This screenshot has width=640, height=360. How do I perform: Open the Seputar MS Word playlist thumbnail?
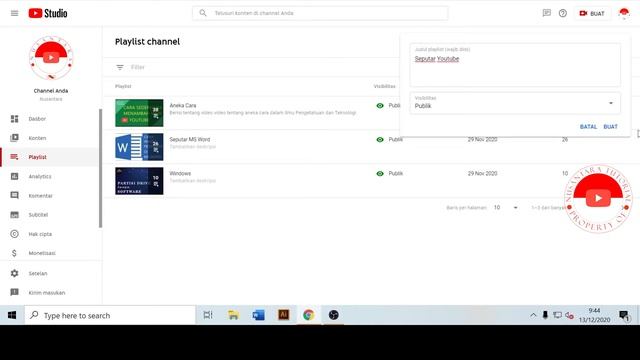point(139,147)
